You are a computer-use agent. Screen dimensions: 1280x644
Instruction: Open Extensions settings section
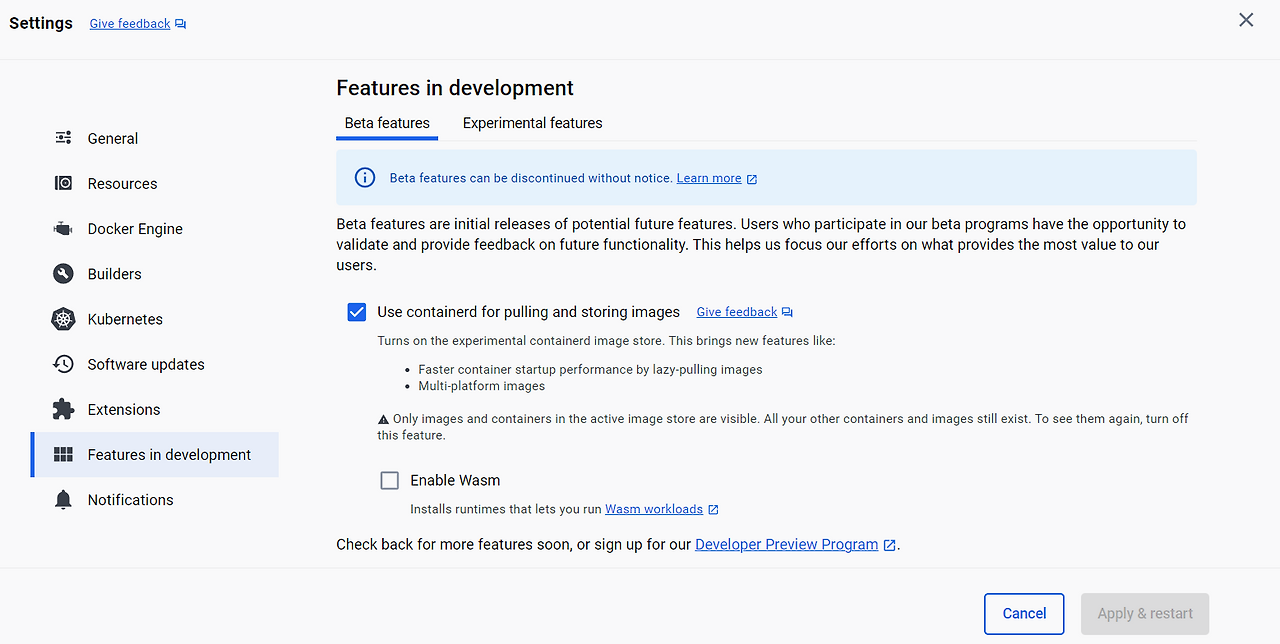[155, 409]
